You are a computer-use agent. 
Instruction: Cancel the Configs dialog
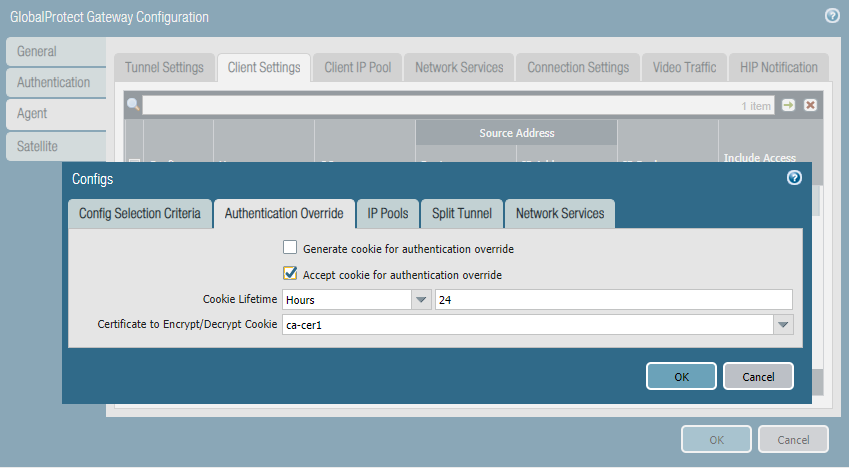point(757,376)
